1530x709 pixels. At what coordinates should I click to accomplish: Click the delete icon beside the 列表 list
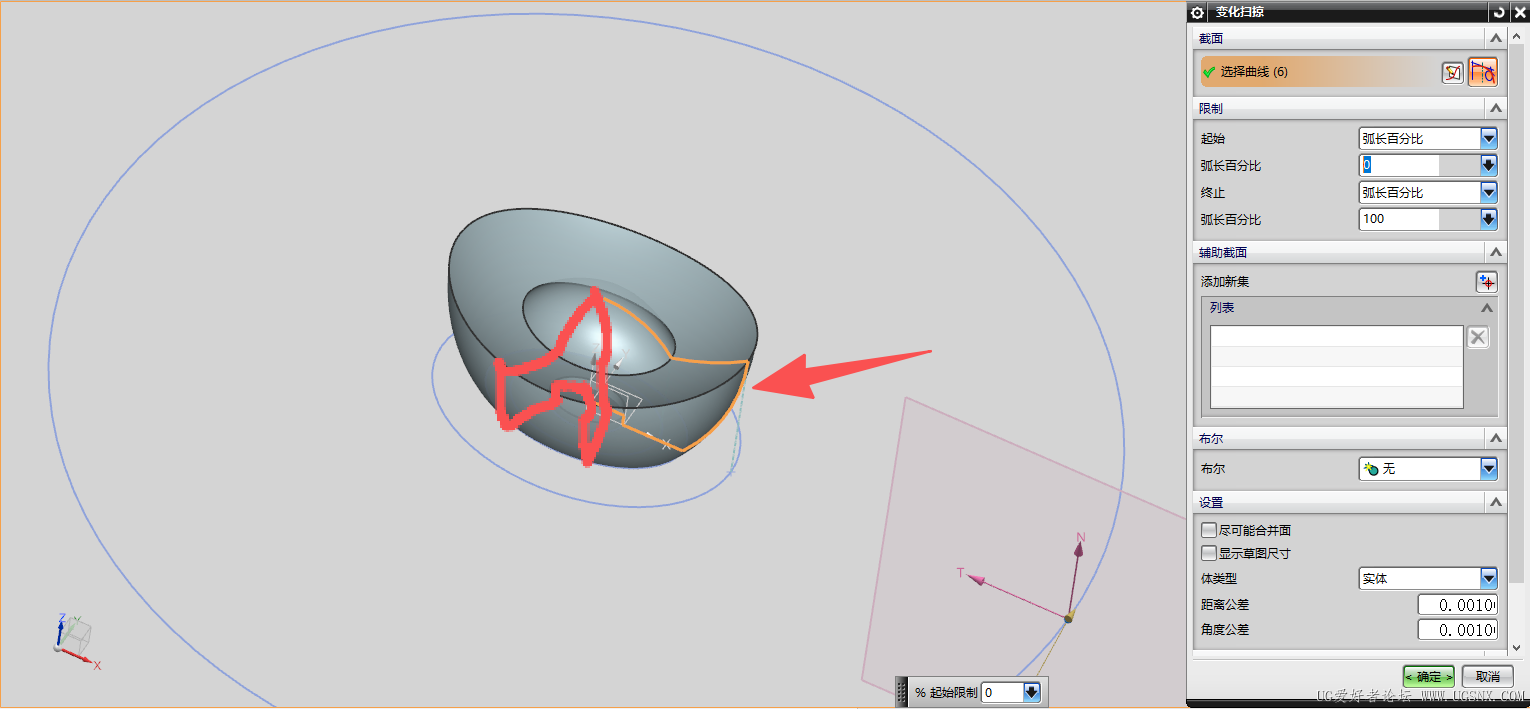(1477, 337)
